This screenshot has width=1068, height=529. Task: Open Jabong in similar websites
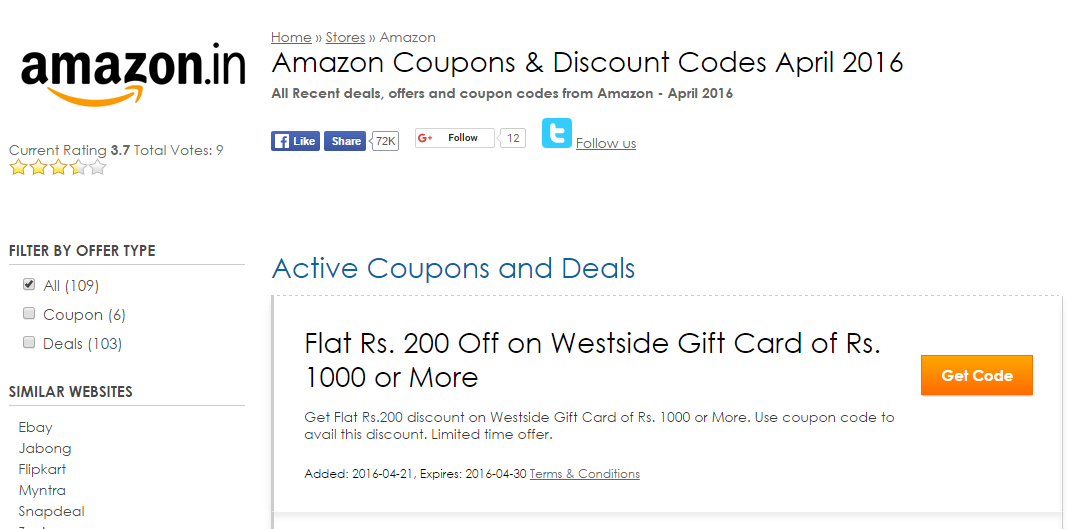click(45, 449)
